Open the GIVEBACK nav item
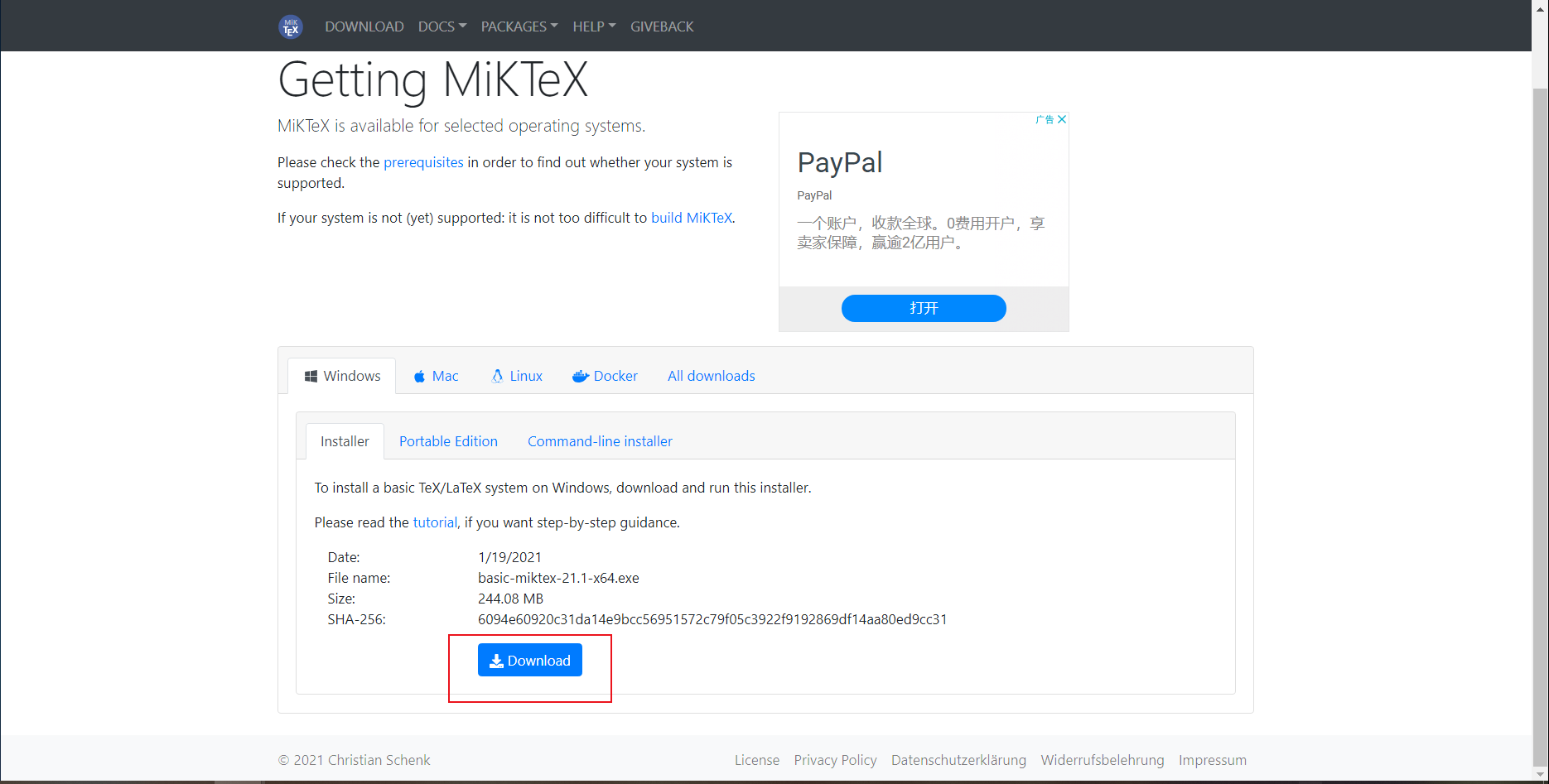 click(662, 26)
